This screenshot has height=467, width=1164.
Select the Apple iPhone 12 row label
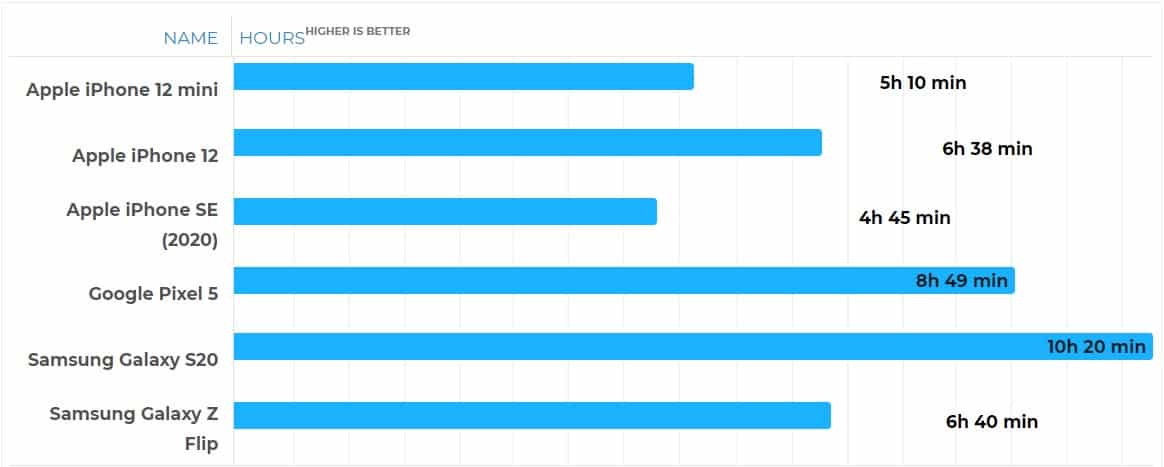pos(145,156)
